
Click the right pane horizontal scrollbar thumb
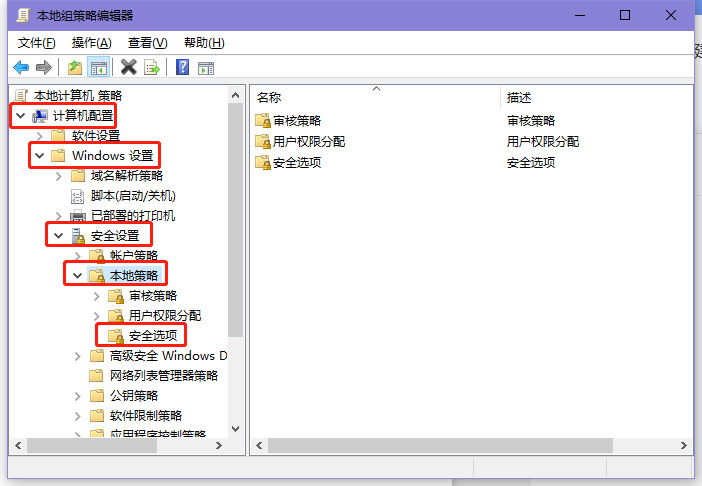(440, 445)
